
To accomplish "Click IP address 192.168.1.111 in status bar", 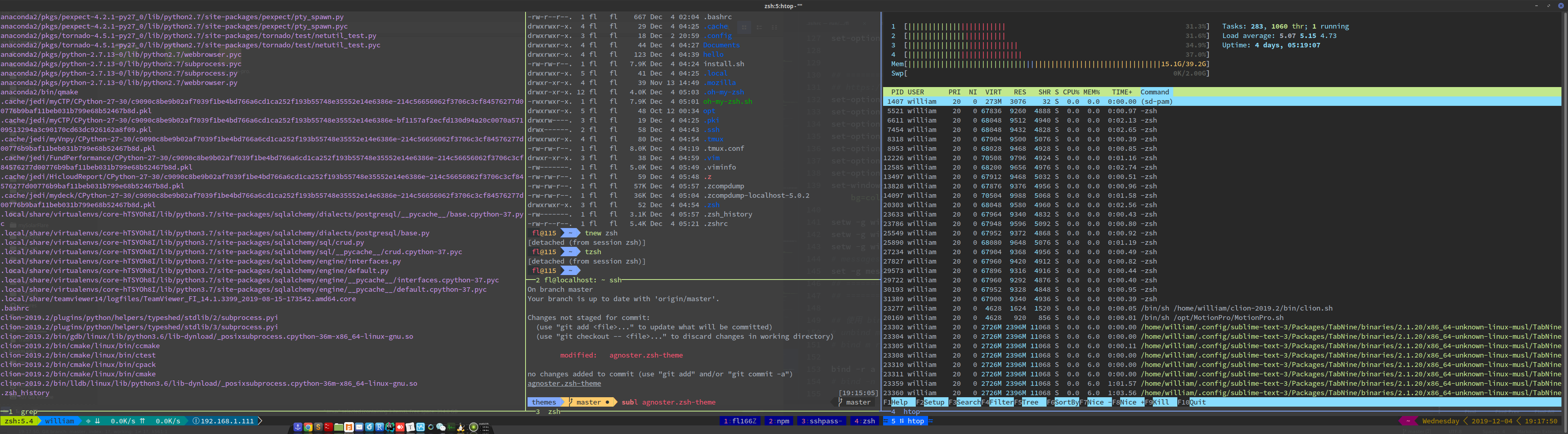I will [x=227, y=421].
